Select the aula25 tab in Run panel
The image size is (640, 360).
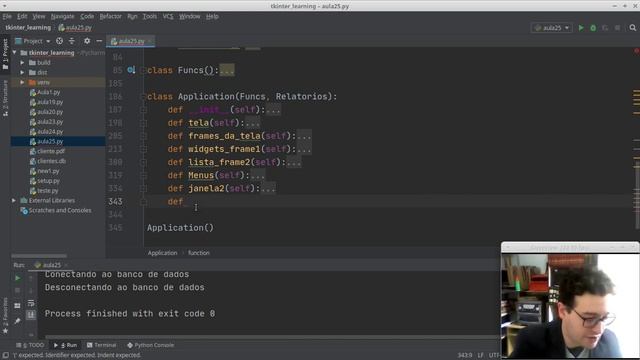click(x=51, y=265)
